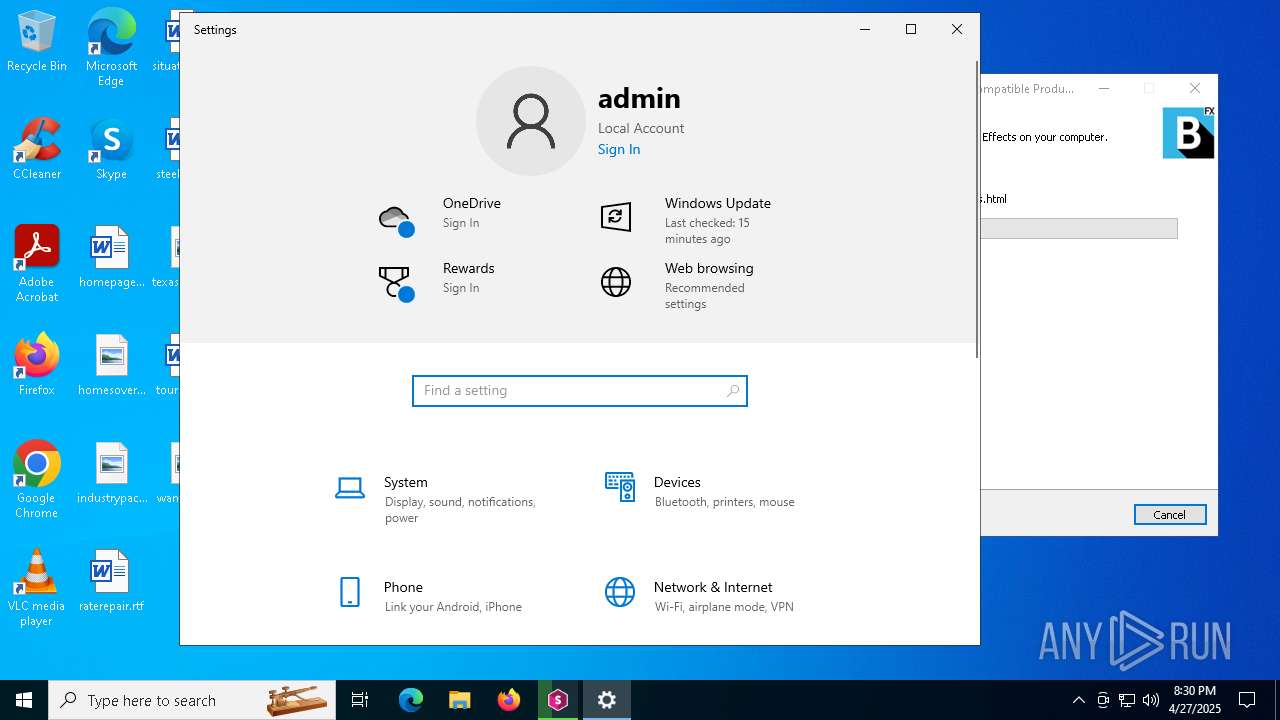The width and height of the screenshot is (1280, 720).
Task: Select the Microsoft Edge desktop shortcut
Action: (x=111, y=48)
